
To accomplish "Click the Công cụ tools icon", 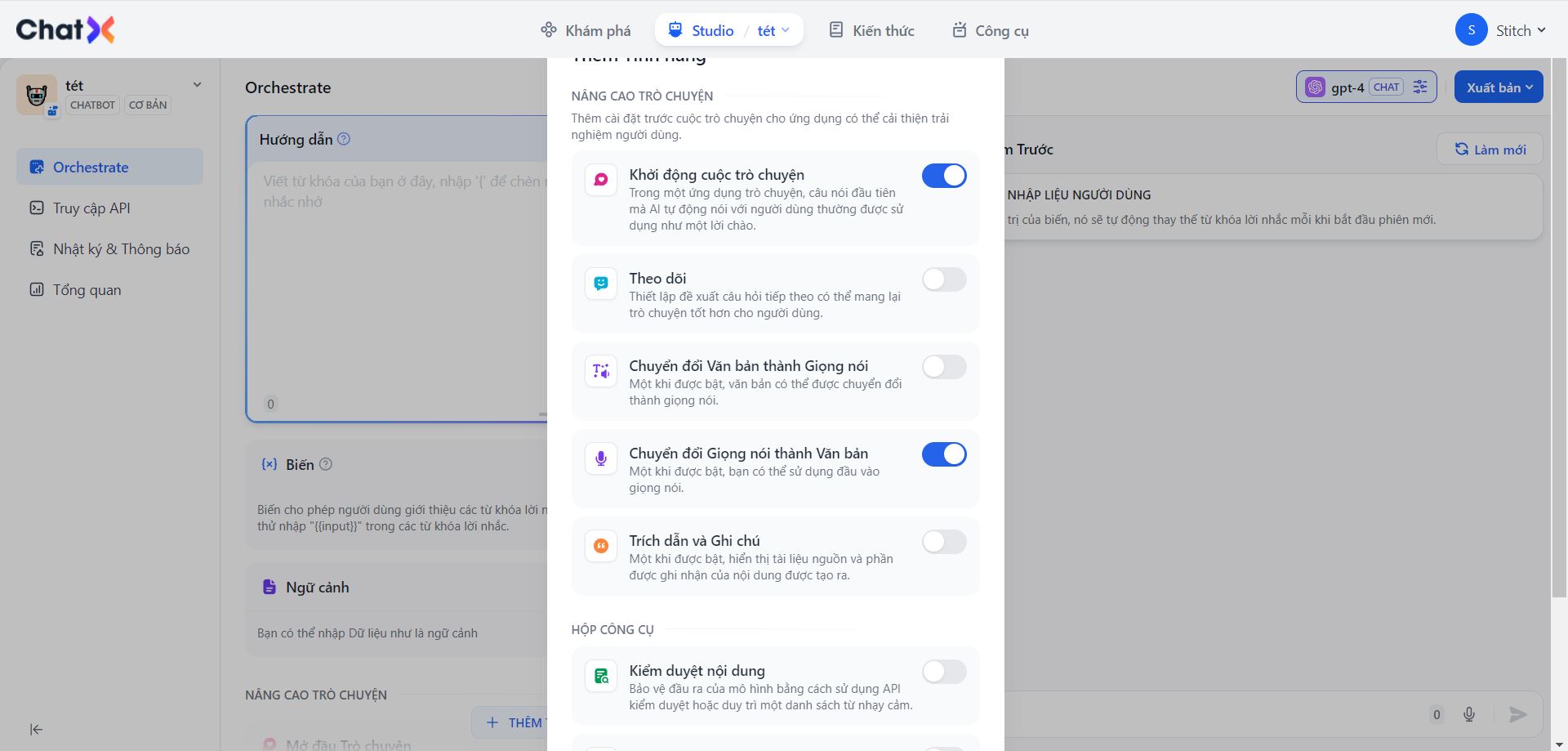I will tap(959, 30).
